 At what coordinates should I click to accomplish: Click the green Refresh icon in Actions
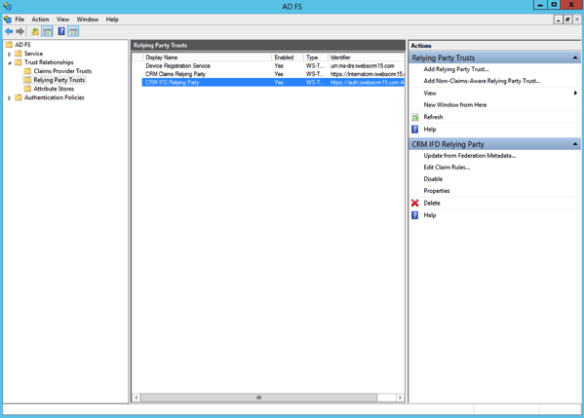tap(415, 117)
